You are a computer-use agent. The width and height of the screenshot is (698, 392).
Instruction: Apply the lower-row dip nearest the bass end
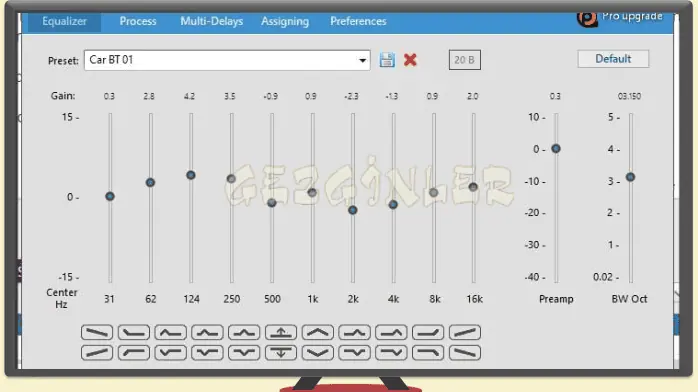pos(170,353)
